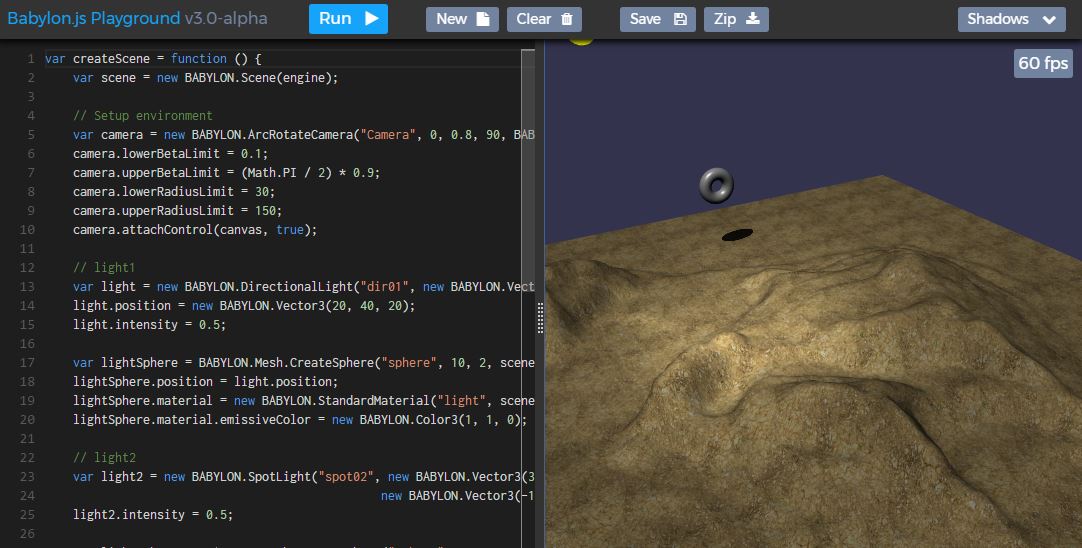Click the download arrow icon in Zip

(x=753, y=19)
